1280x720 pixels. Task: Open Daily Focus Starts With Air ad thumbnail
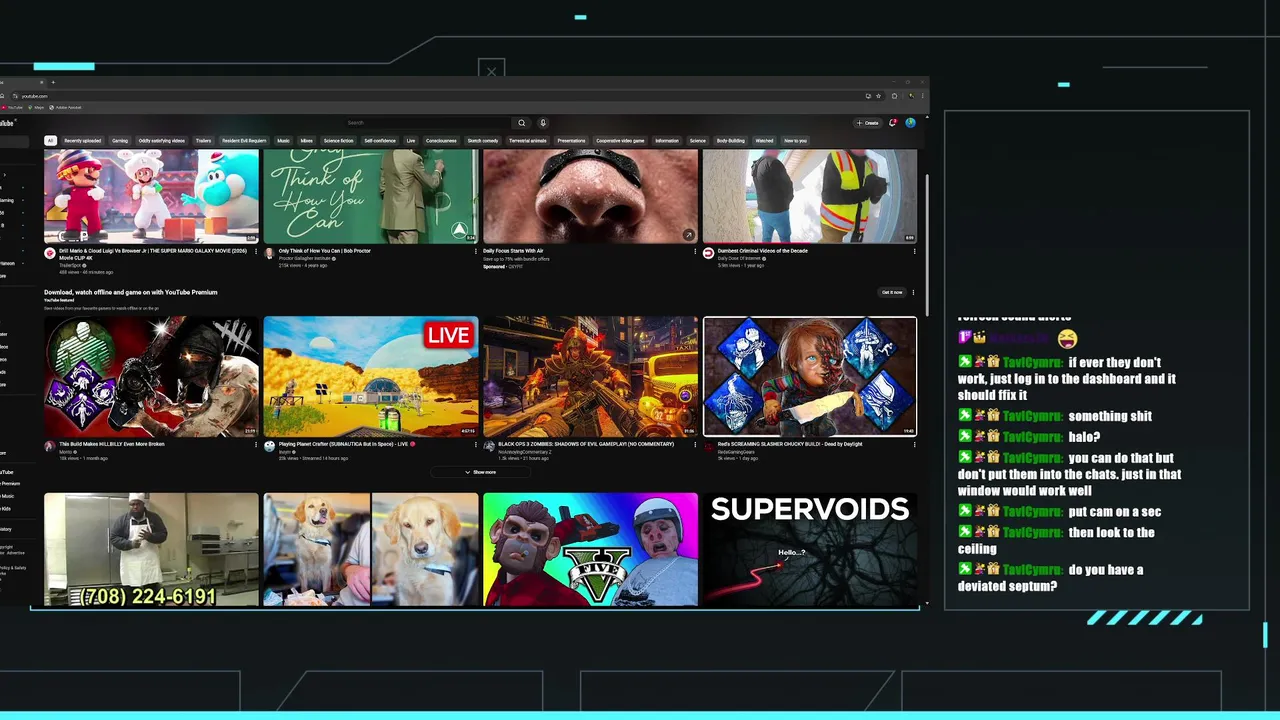(x=590, y=196)
